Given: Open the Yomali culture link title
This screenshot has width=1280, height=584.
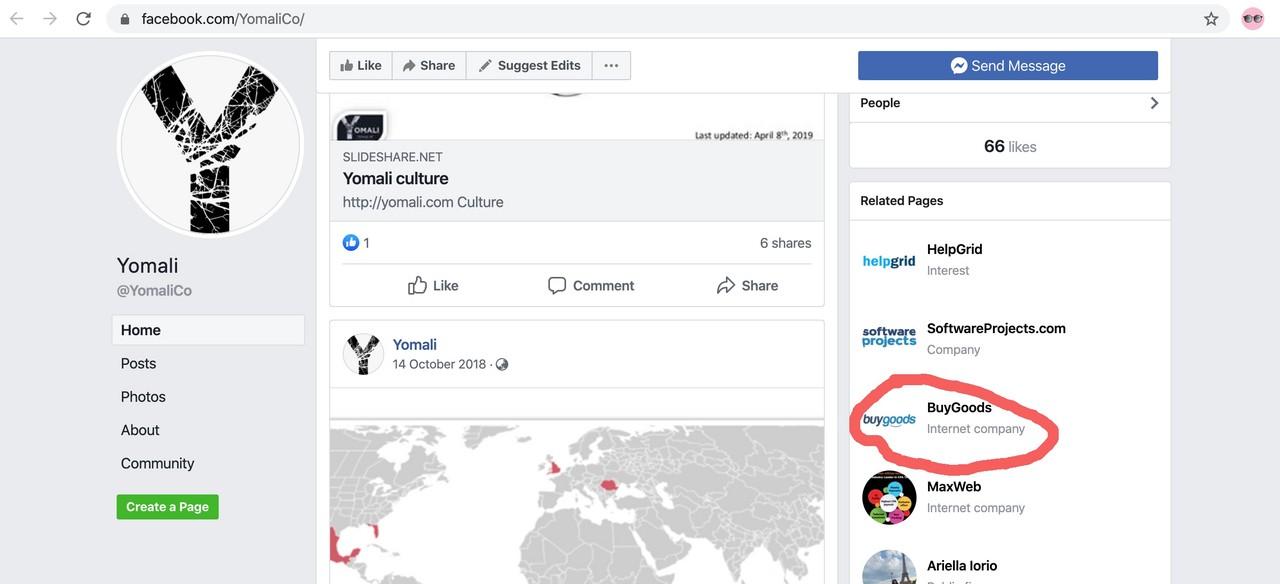Looking at the screenshot, I should click(x=395, y=178).
